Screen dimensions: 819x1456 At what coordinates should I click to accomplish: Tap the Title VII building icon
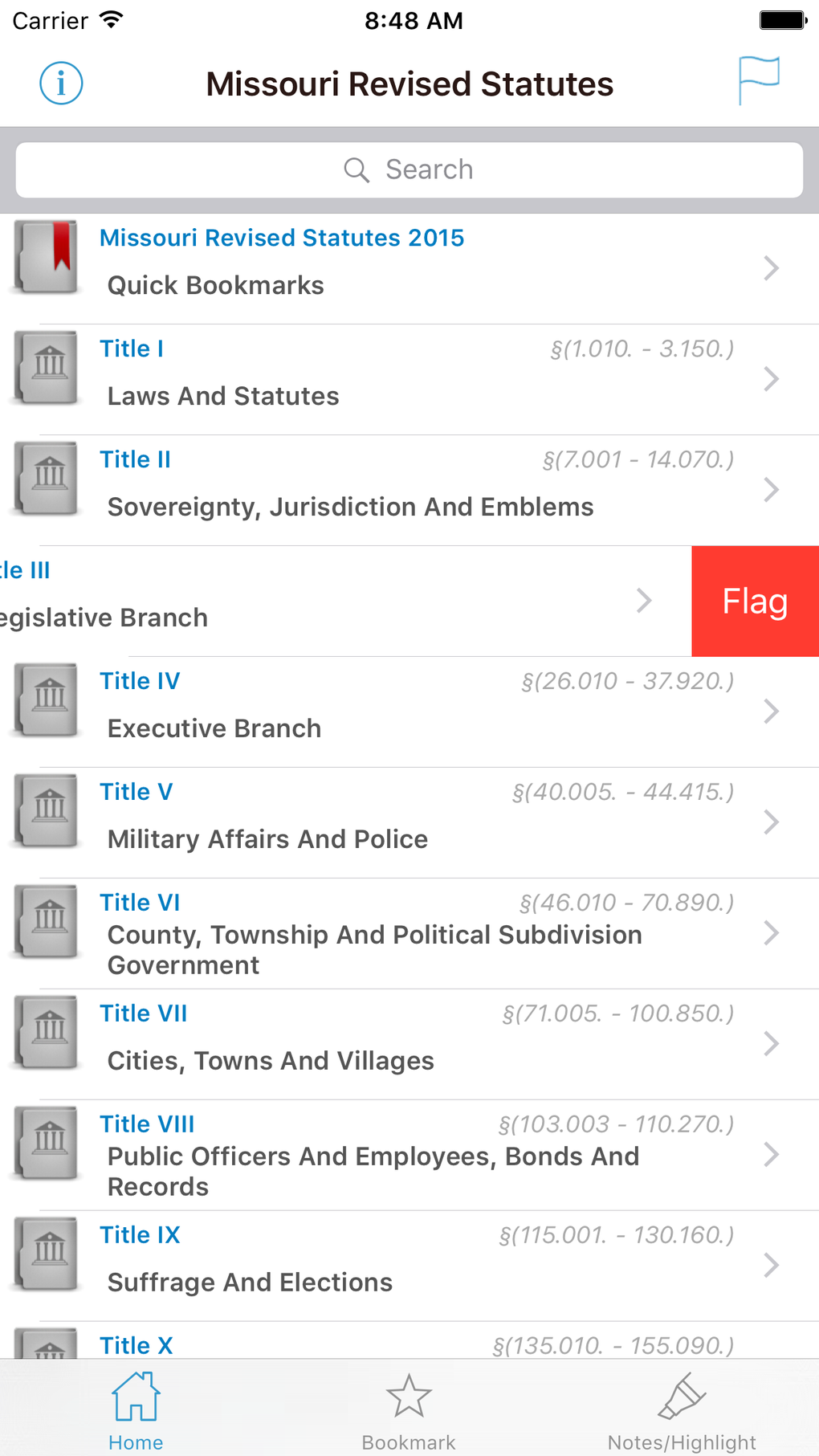coord(47,1031)
